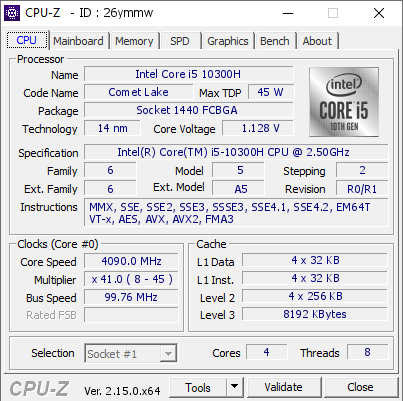The height and width of the screenshot is (401, 403).
Task: Click the empty Rated FSB field
Action: (x=131, y=315)
